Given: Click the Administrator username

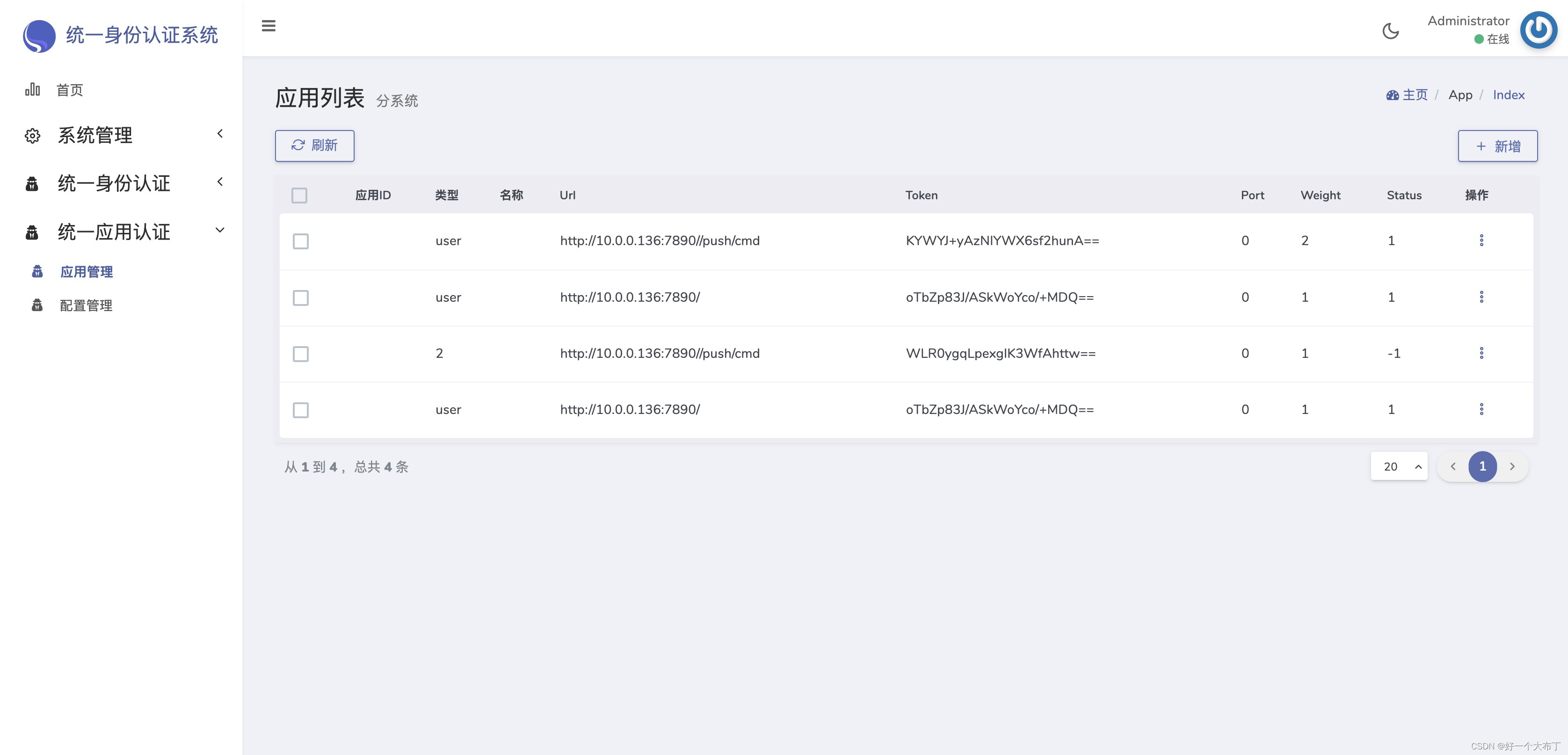Looking at the screenshot, I should point(1468,21).
